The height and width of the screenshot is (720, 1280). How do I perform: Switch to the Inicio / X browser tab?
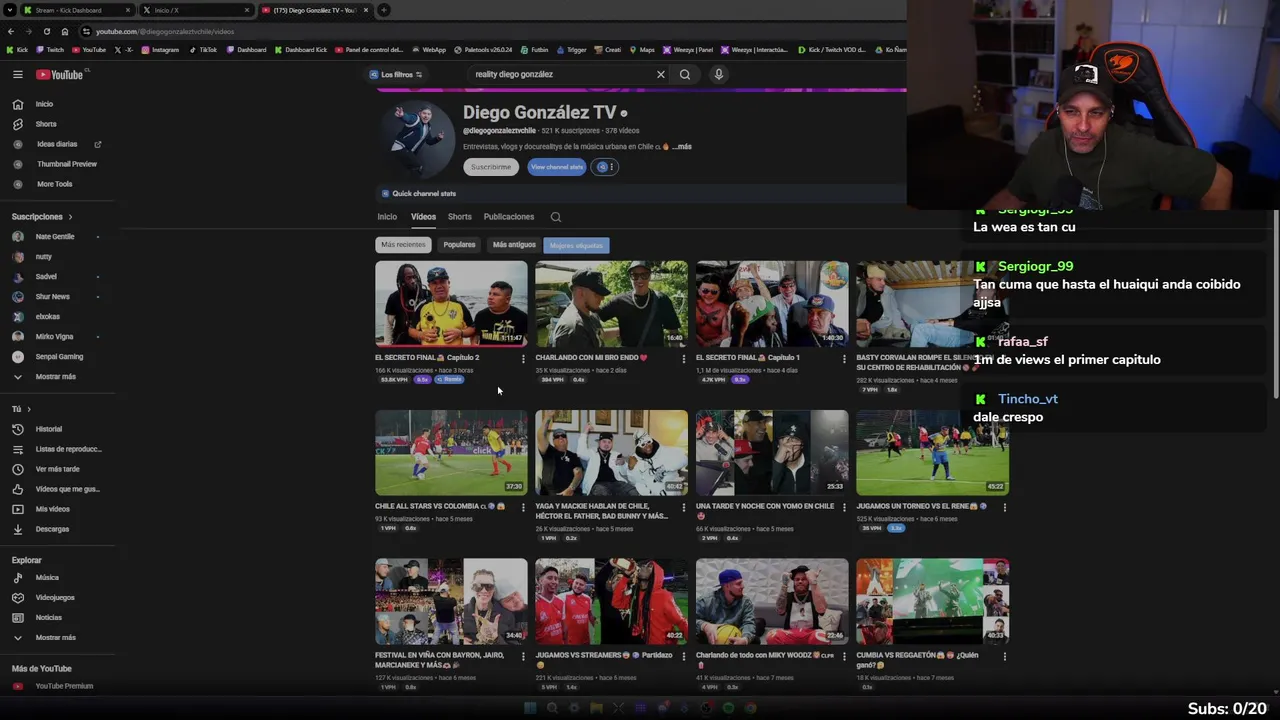tap(196, 10)
